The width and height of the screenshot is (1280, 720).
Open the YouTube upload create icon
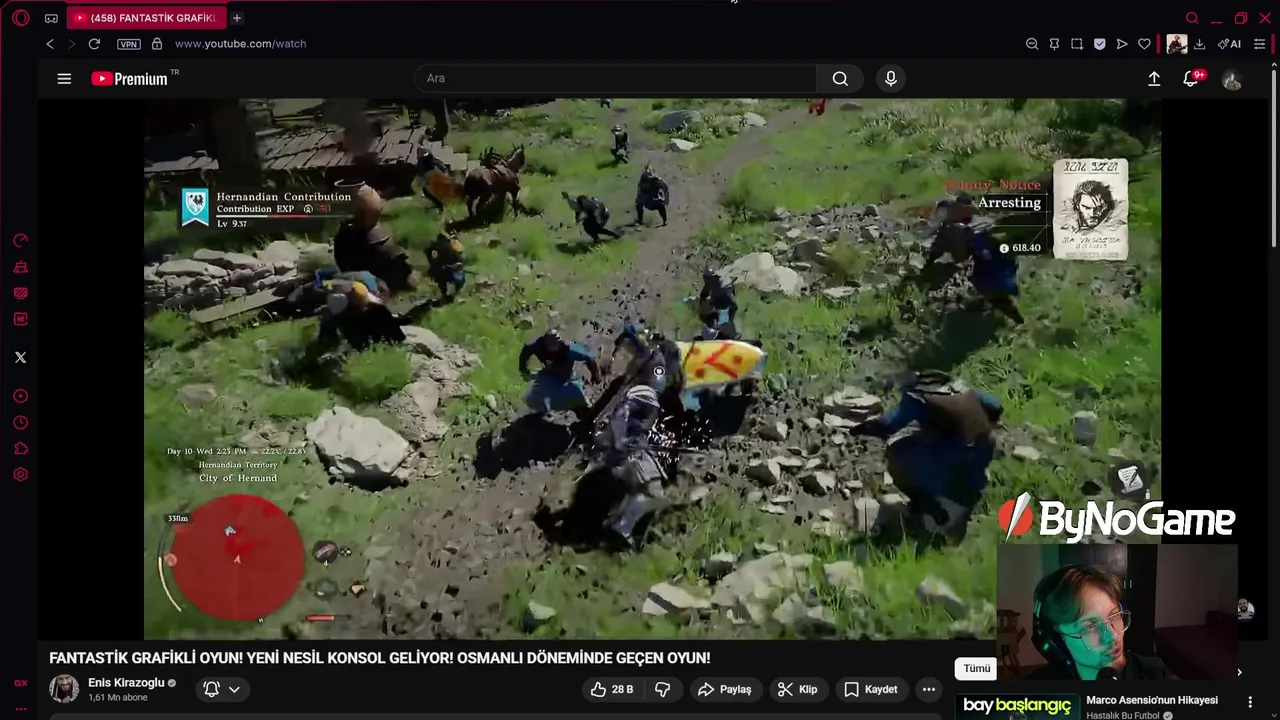click(x=1154, y=79)
